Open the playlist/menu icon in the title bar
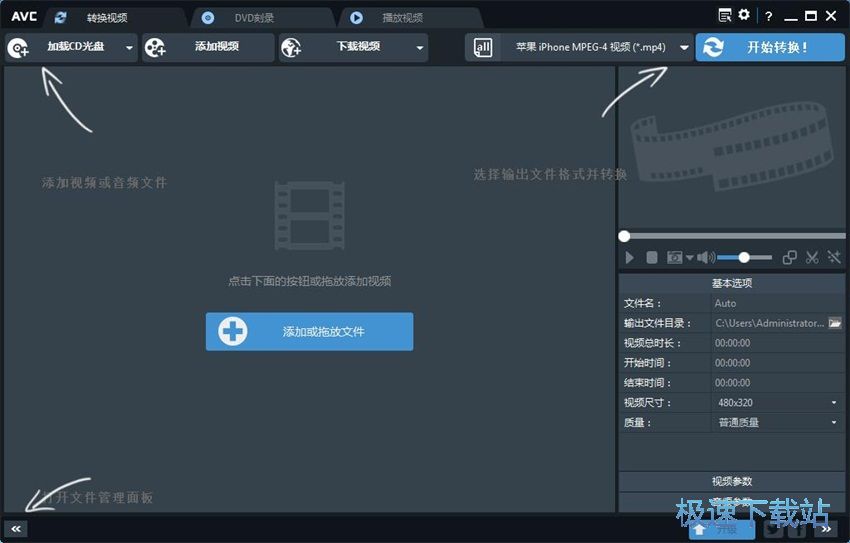The height and width of the screenshot is (543, 850). point(725,16)
